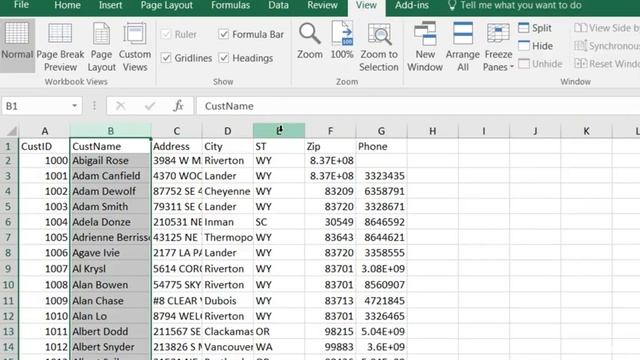Split the worksheet window

(535, 28)
